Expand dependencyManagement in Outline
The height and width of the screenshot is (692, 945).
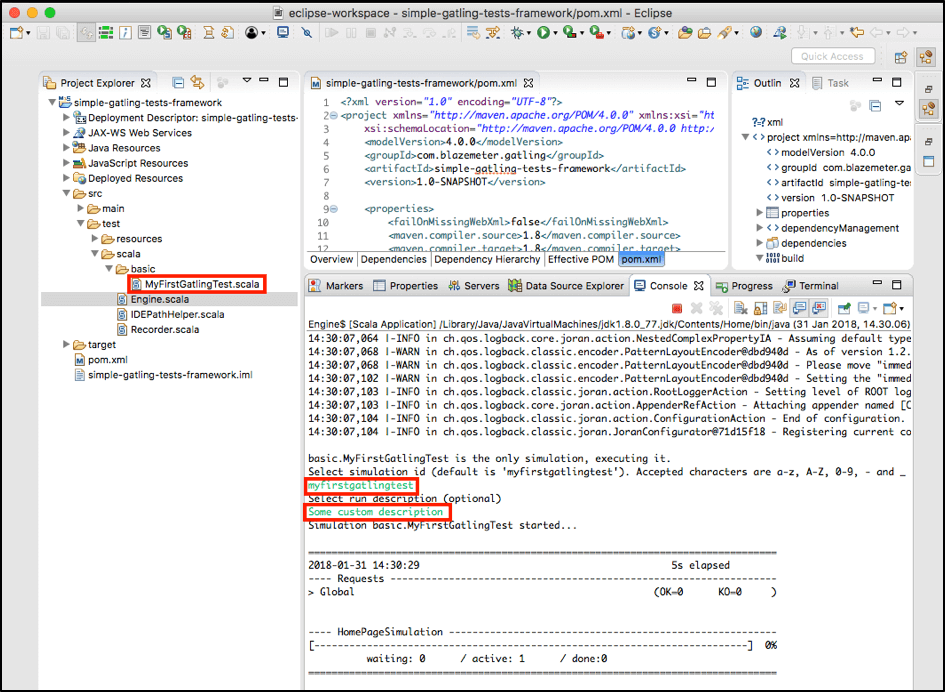pyautogui.click(x=759, y=228)
